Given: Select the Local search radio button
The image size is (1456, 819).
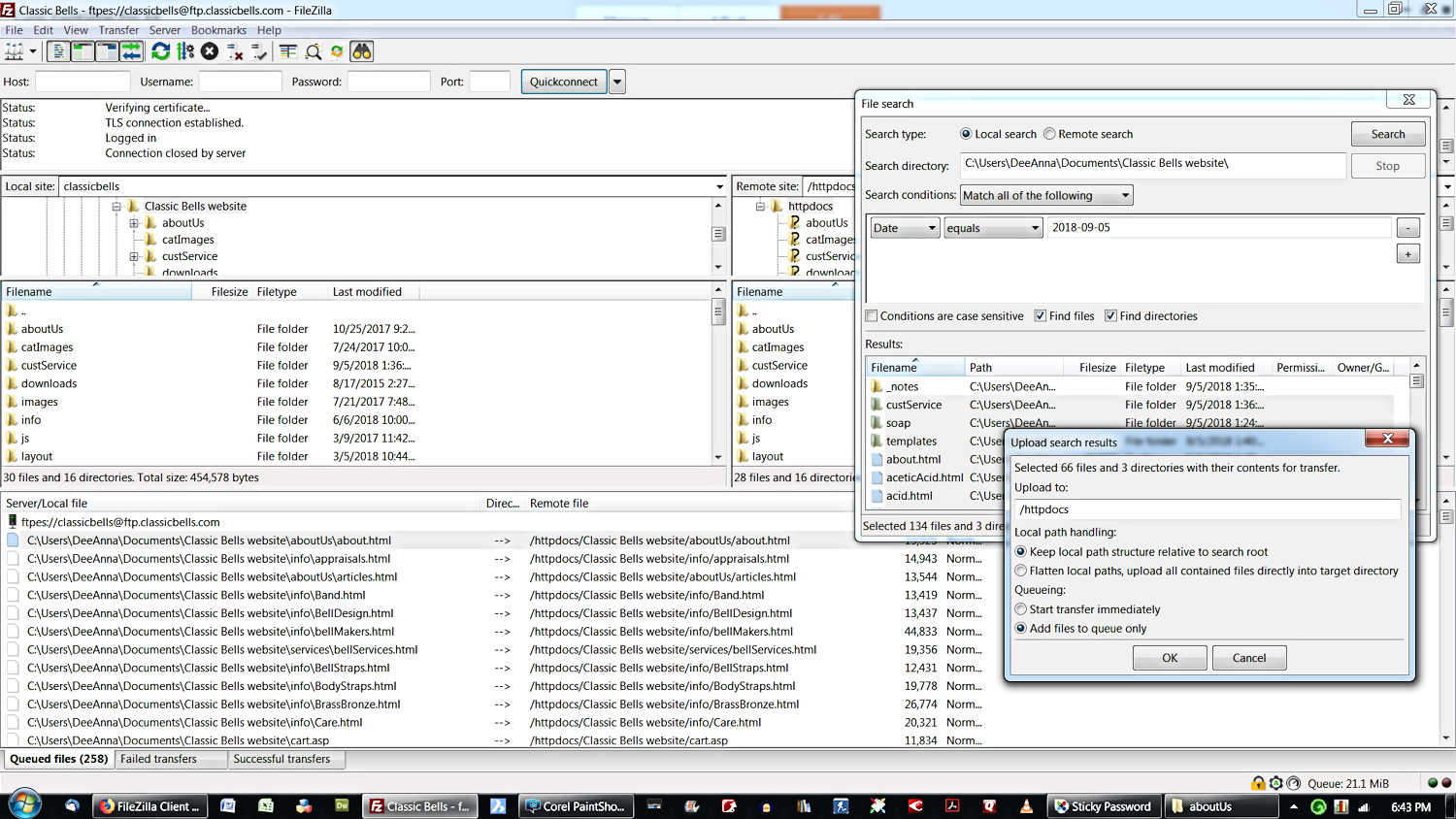Looking at the screenshot, I should [966, 134].
